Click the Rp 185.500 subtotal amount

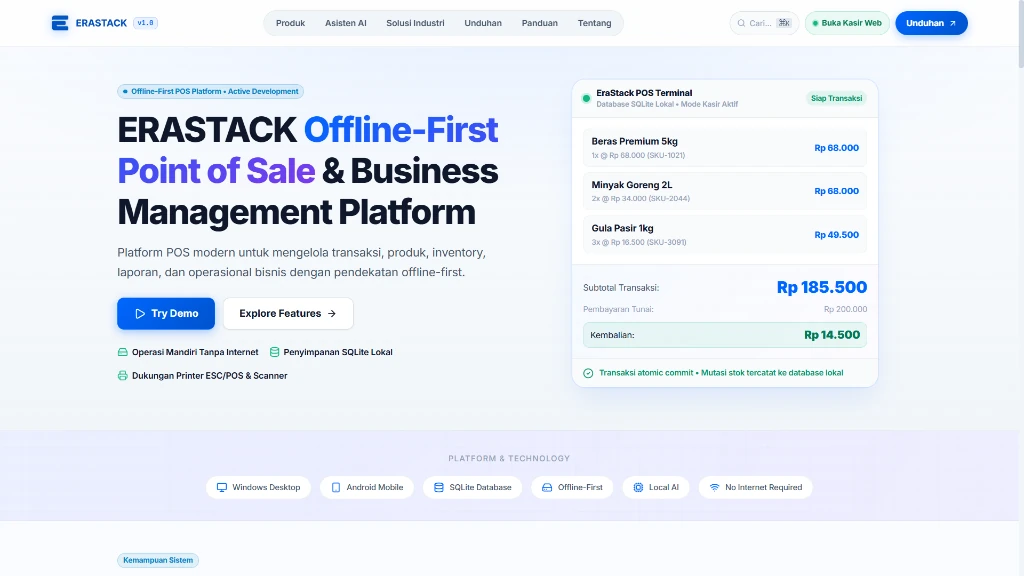coord(822,287)
